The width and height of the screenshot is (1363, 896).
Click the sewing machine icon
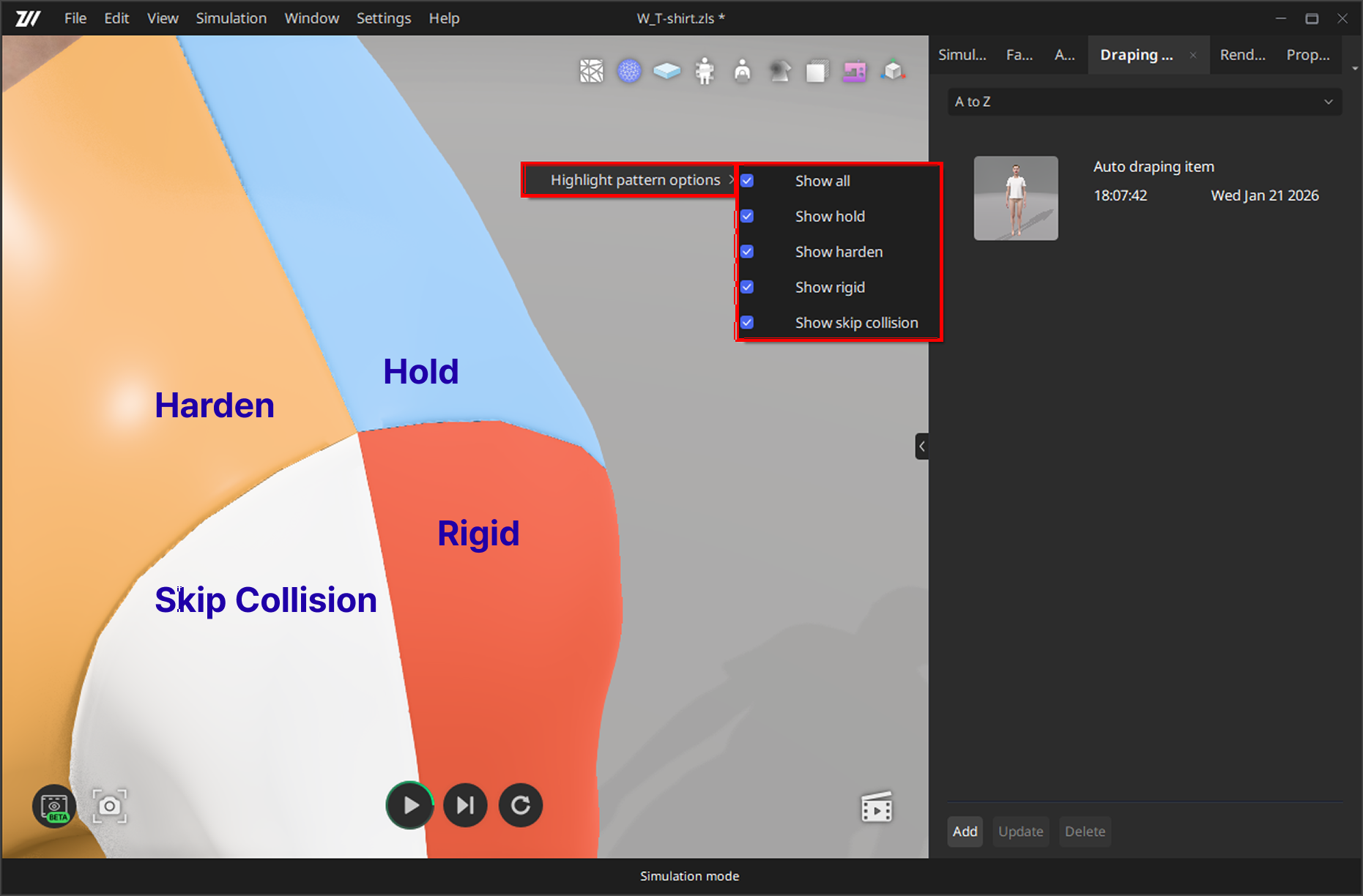(x=854, y=71)
